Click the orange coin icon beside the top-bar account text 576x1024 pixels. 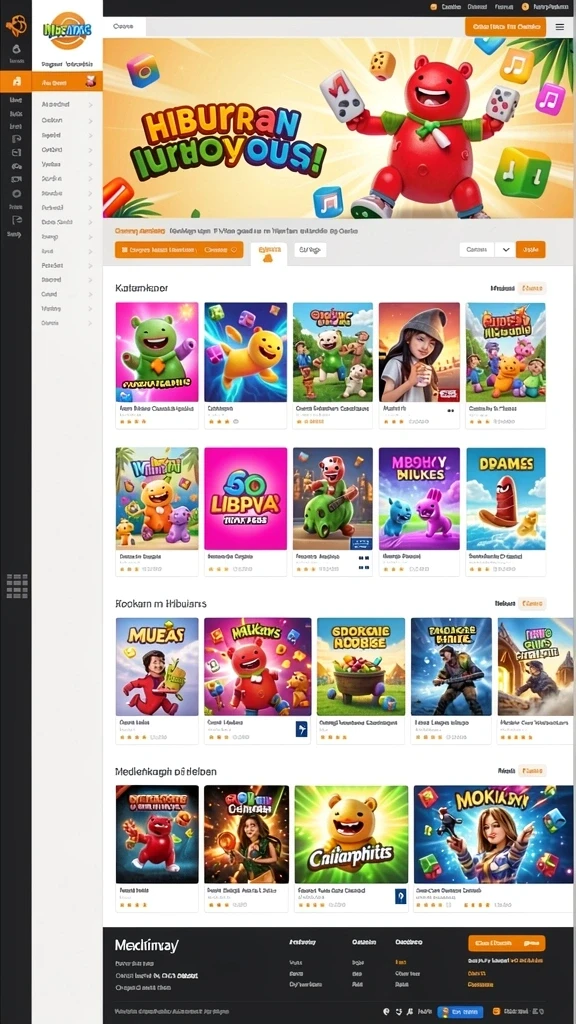pyautogui.click(x=524, y=7)
